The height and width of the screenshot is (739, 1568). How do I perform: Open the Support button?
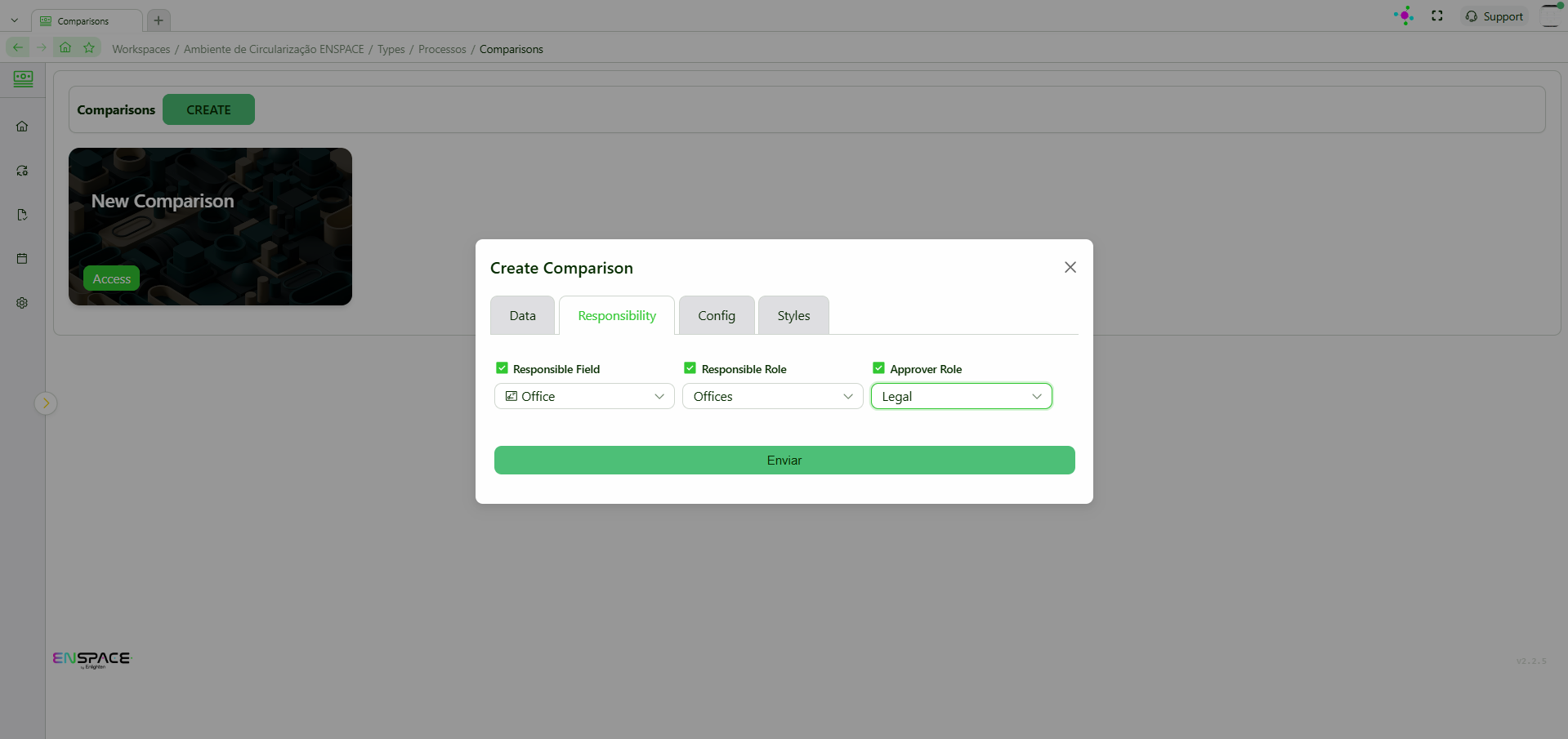[1494, 16]
